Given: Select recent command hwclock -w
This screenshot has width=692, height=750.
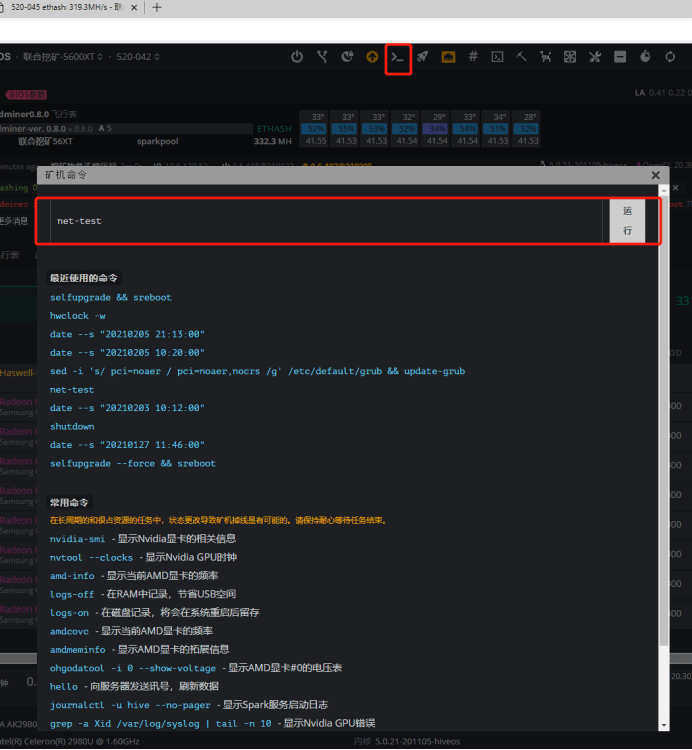Looking at the screenshot, I should [x=85, y=316].
